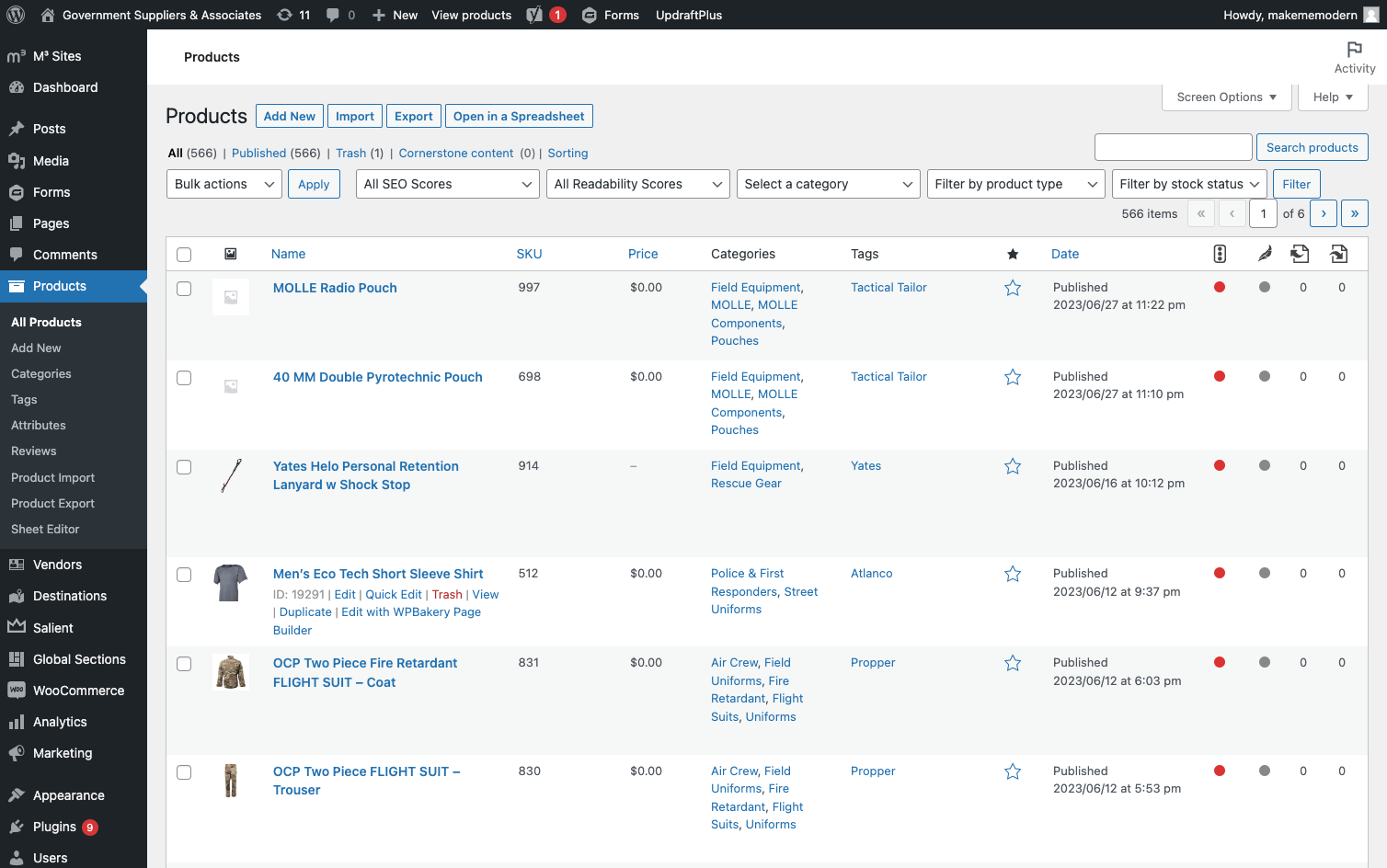1387x868 pixels.
Task: Open the Filter by stock status dropdown
Action: coord(1189,184)
